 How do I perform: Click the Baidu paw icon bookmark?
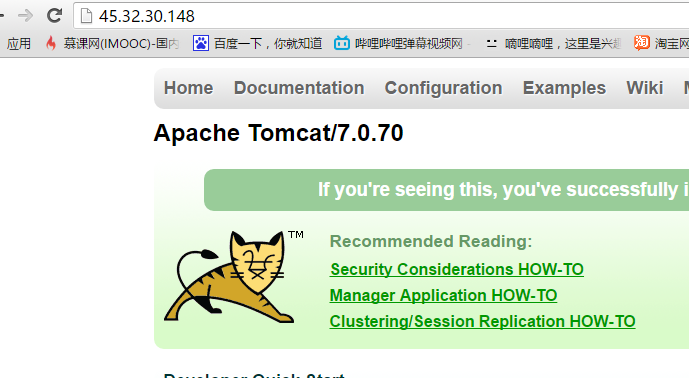pos(201,43)
